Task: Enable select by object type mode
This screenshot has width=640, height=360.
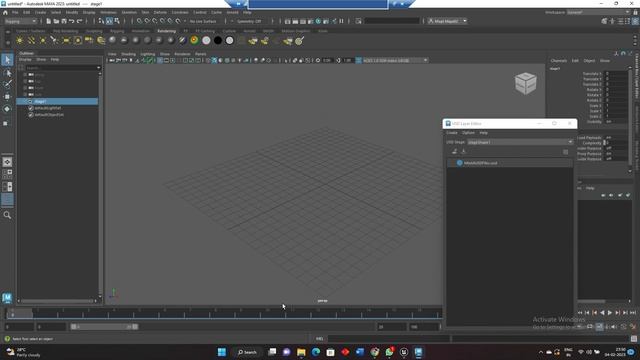Action: pos(109,21)
